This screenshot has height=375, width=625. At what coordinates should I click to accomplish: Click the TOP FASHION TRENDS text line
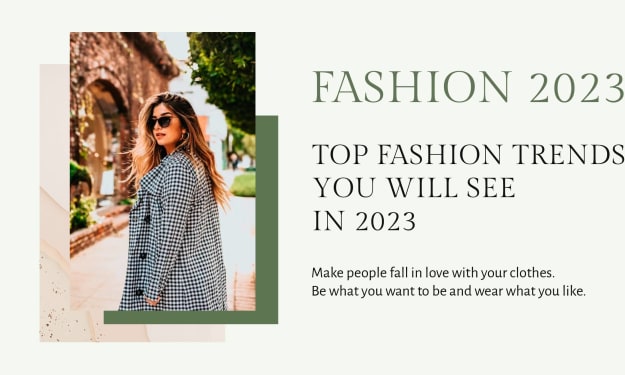(x=468, y=155)
